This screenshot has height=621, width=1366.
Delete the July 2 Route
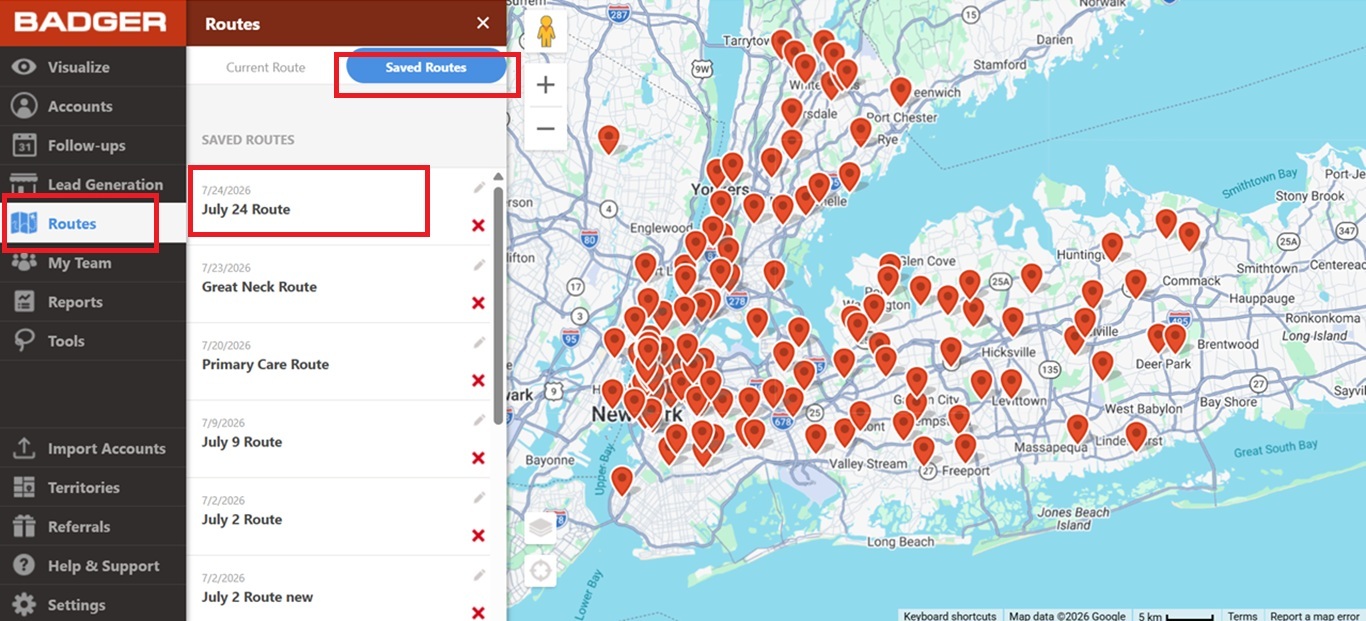point(478,536)
